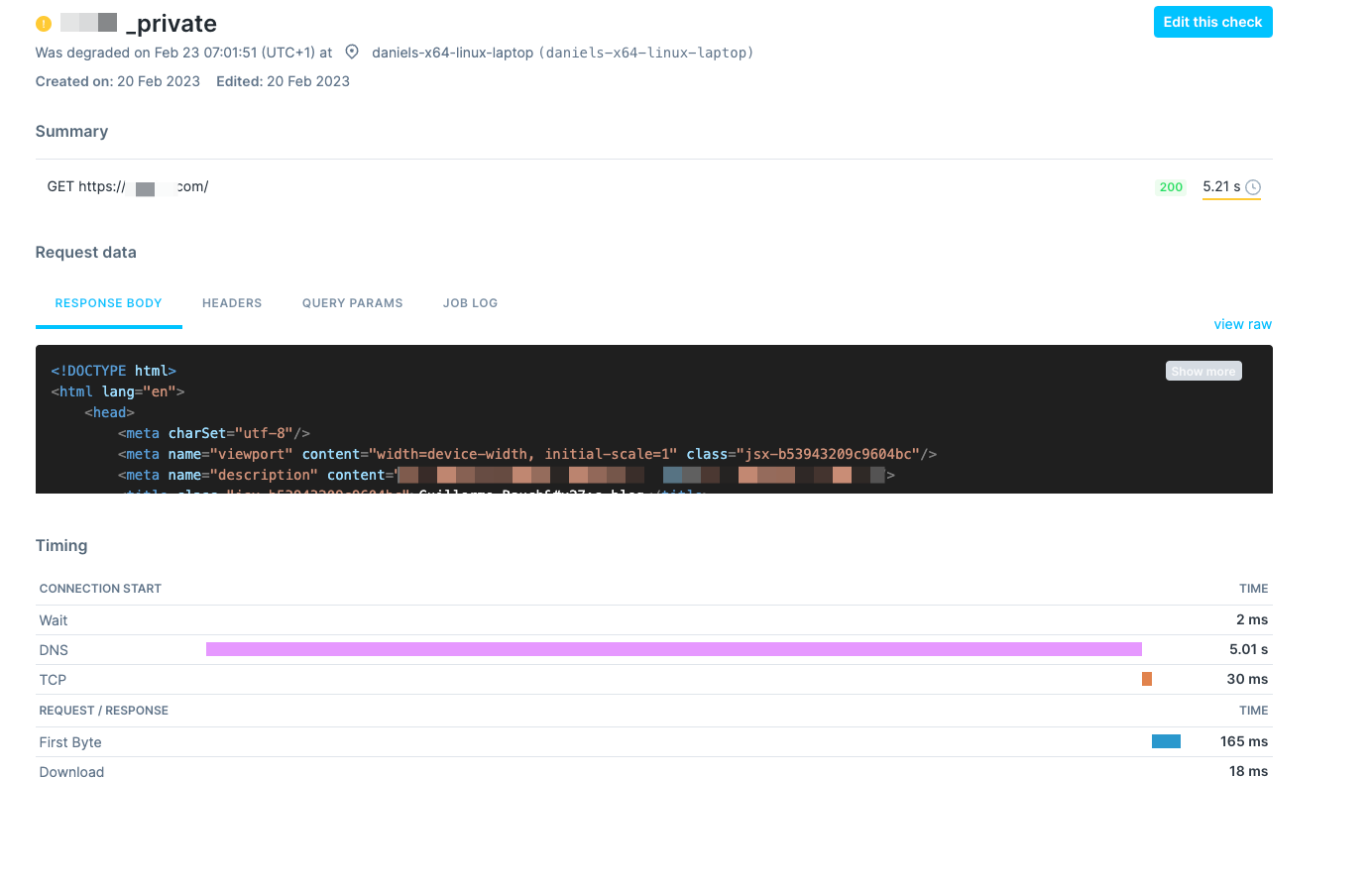Viewport: 1372px width, 888px height.
Task: Click the Was degraded on Feb 23 timestamp
Action: click(x=183, y=53)
